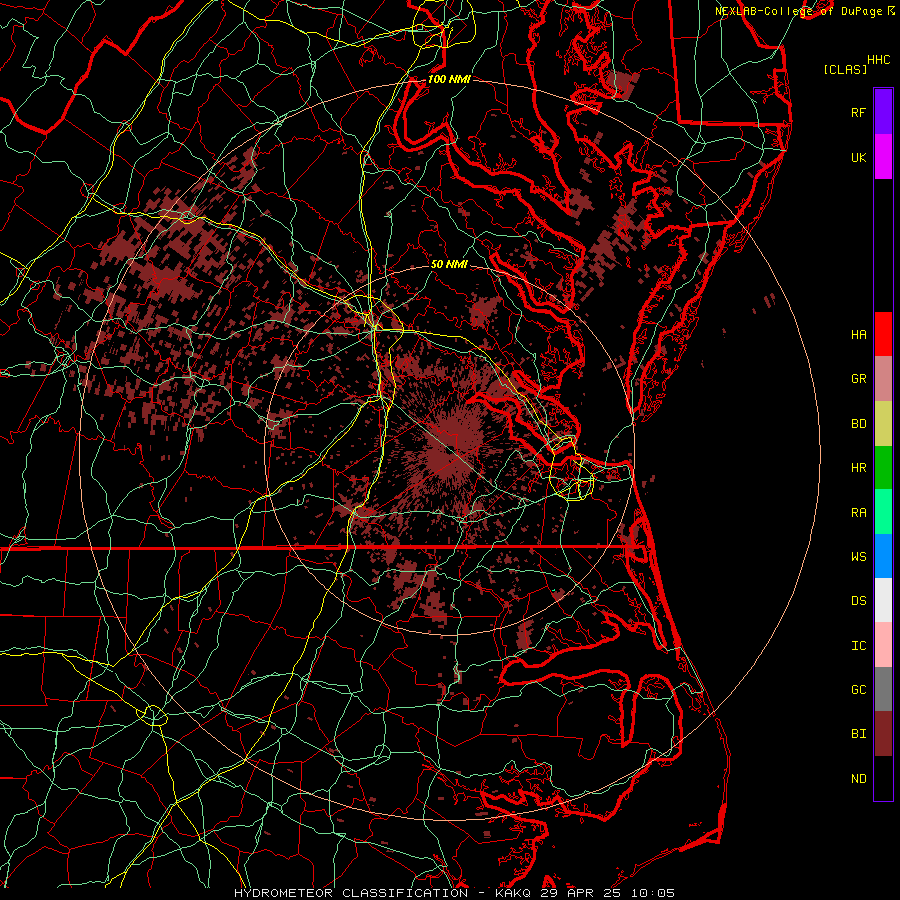This screenshot has width=900, height=900.
Task: Click the RF purple legend swatch
Action: point(883,112)
